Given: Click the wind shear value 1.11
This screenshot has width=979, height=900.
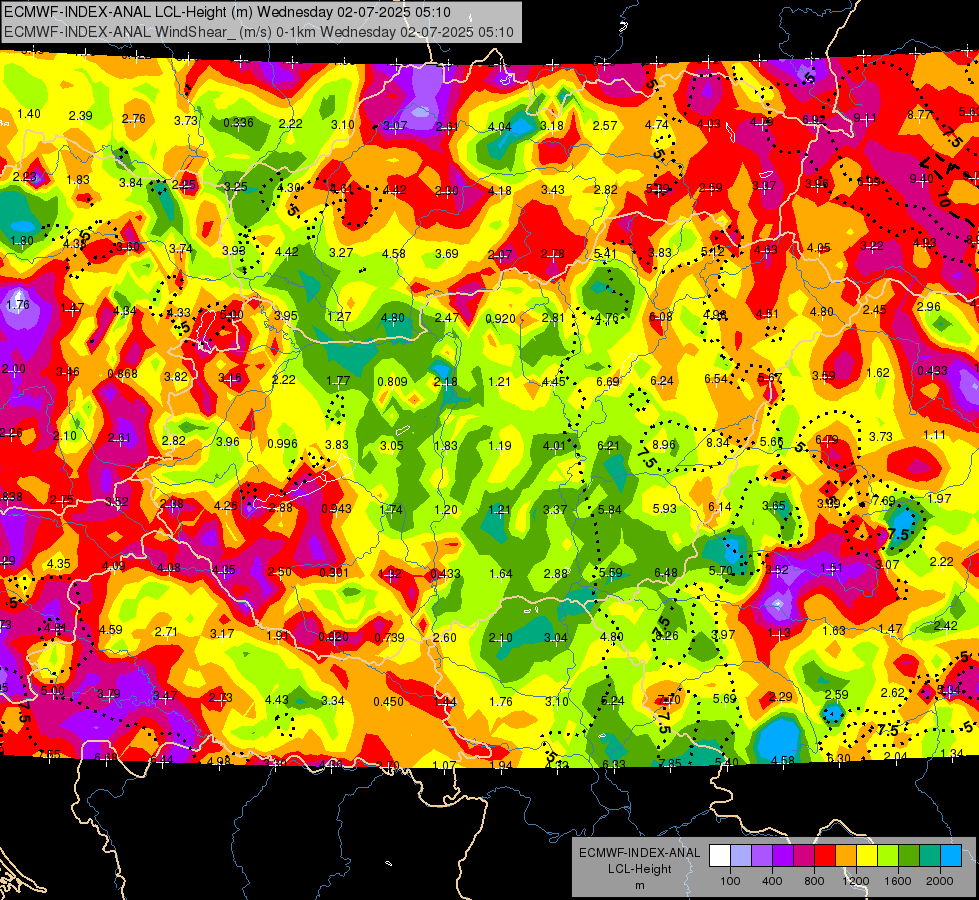Looking at the screenshot, I should tap(935, 435).
